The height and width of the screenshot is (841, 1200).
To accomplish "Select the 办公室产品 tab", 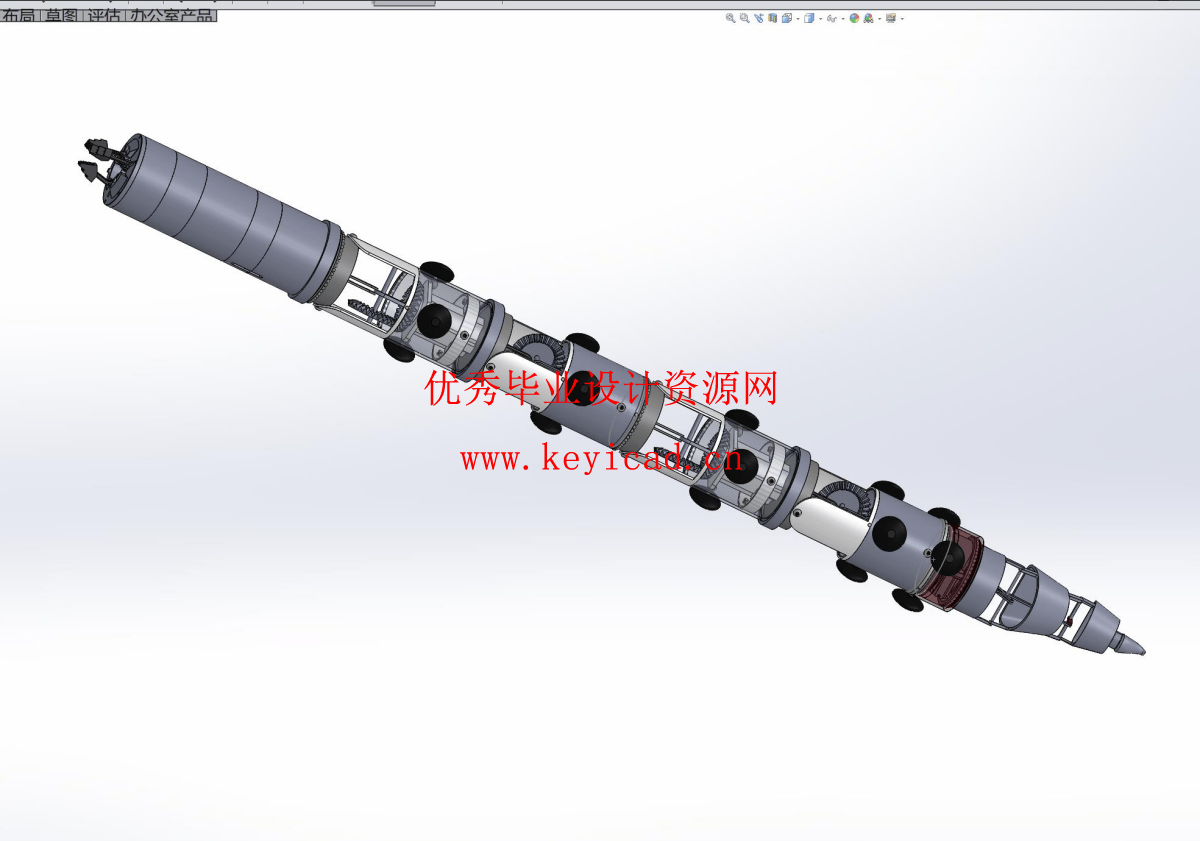I will pyautogui.click(x=171, y=16).
